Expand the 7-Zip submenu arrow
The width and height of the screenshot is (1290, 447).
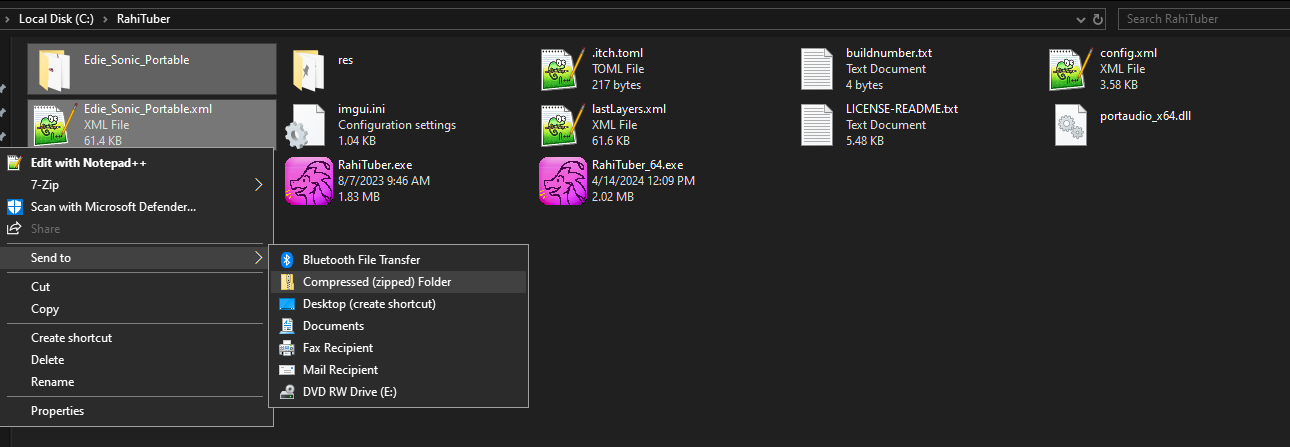tap(258, 184)
